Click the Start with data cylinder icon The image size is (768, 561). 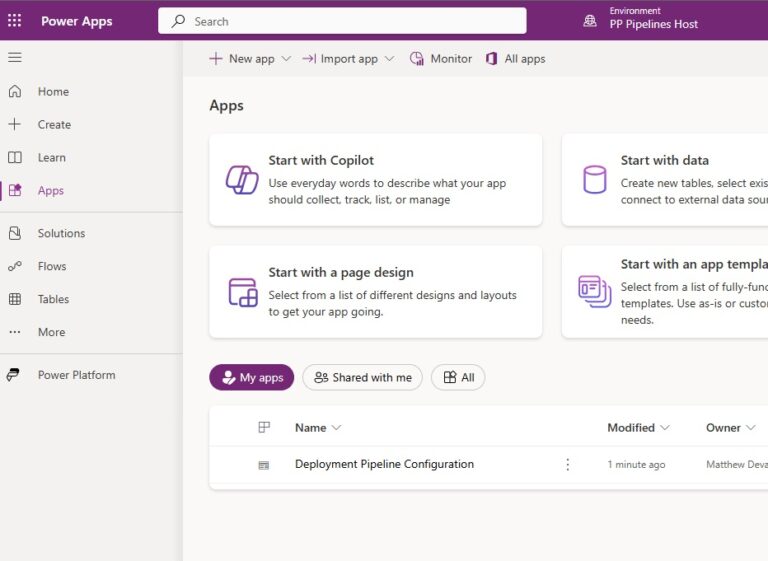(594, 180)
